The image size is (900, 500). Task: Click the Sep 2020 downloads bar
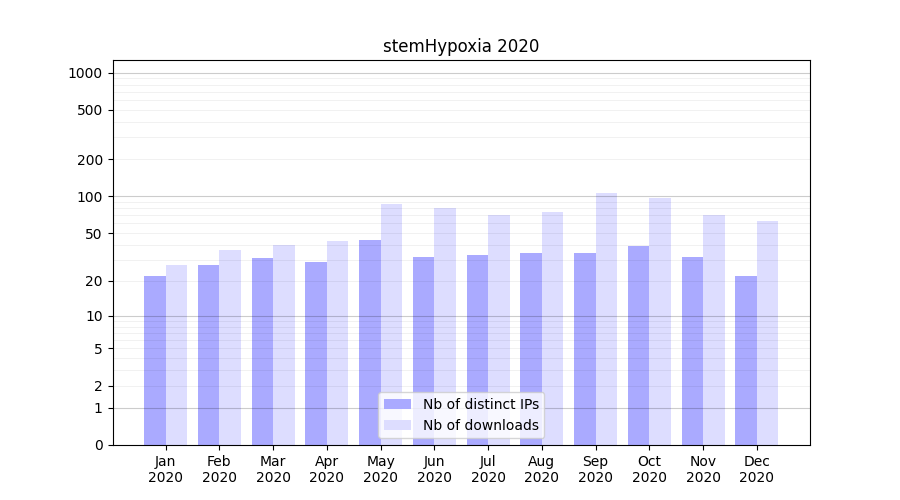(x=606, y=318)
